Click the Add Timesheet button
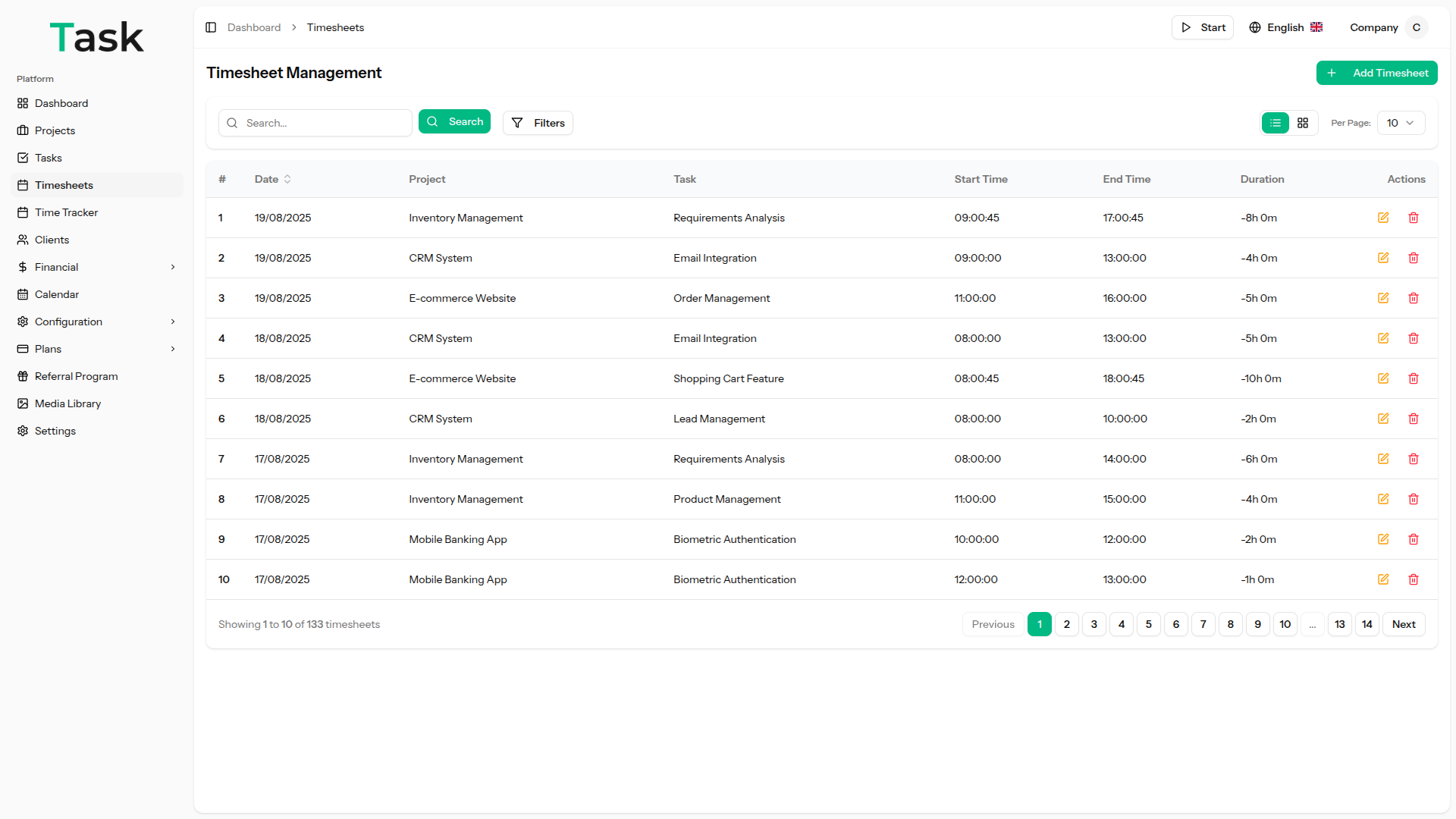 pyautogui.click(x=1376, y=73)
